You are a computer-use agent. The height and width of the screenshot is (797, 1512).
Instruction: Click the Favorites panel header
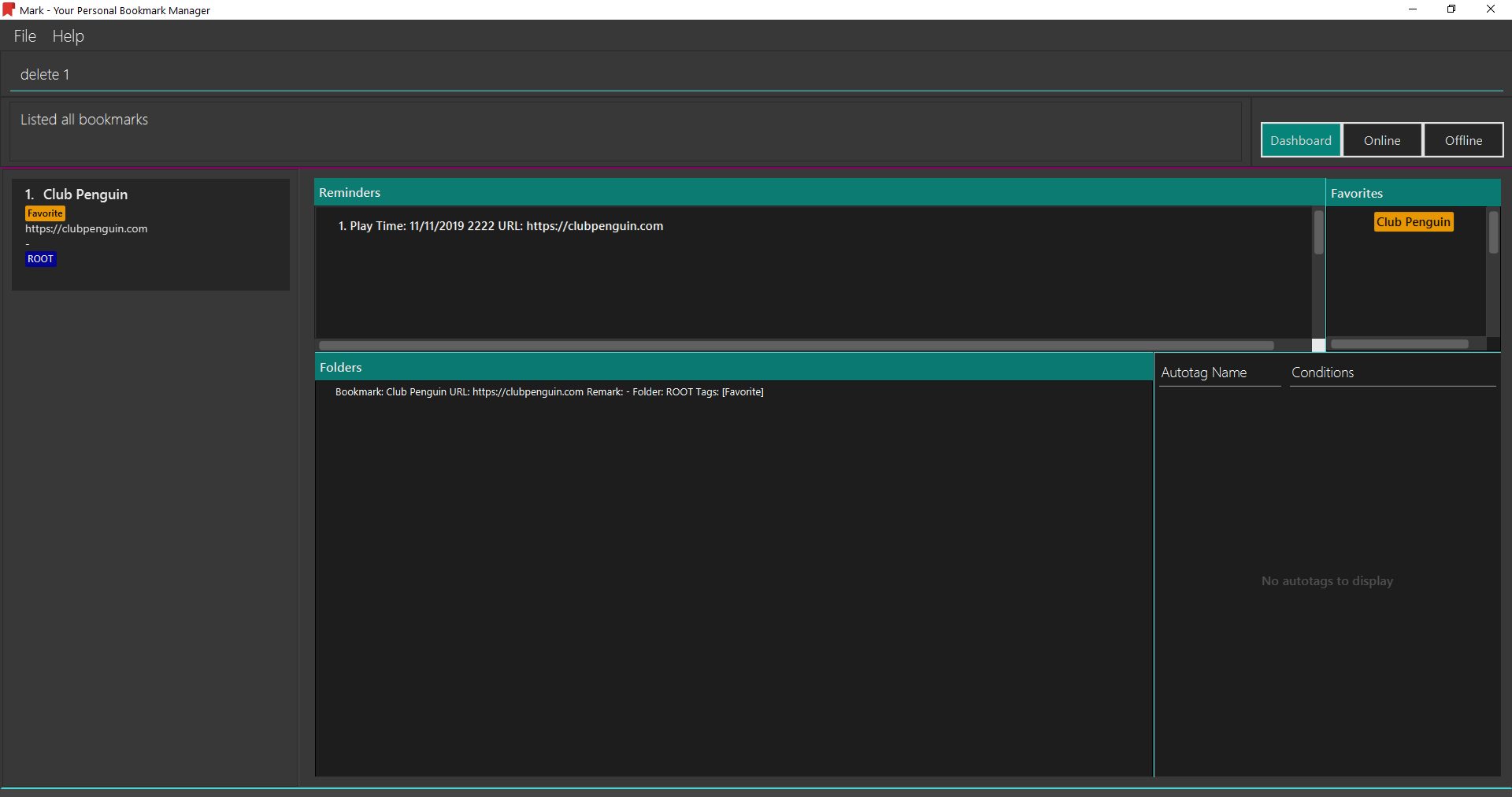pyautogui.click(x=1414, y=193)
